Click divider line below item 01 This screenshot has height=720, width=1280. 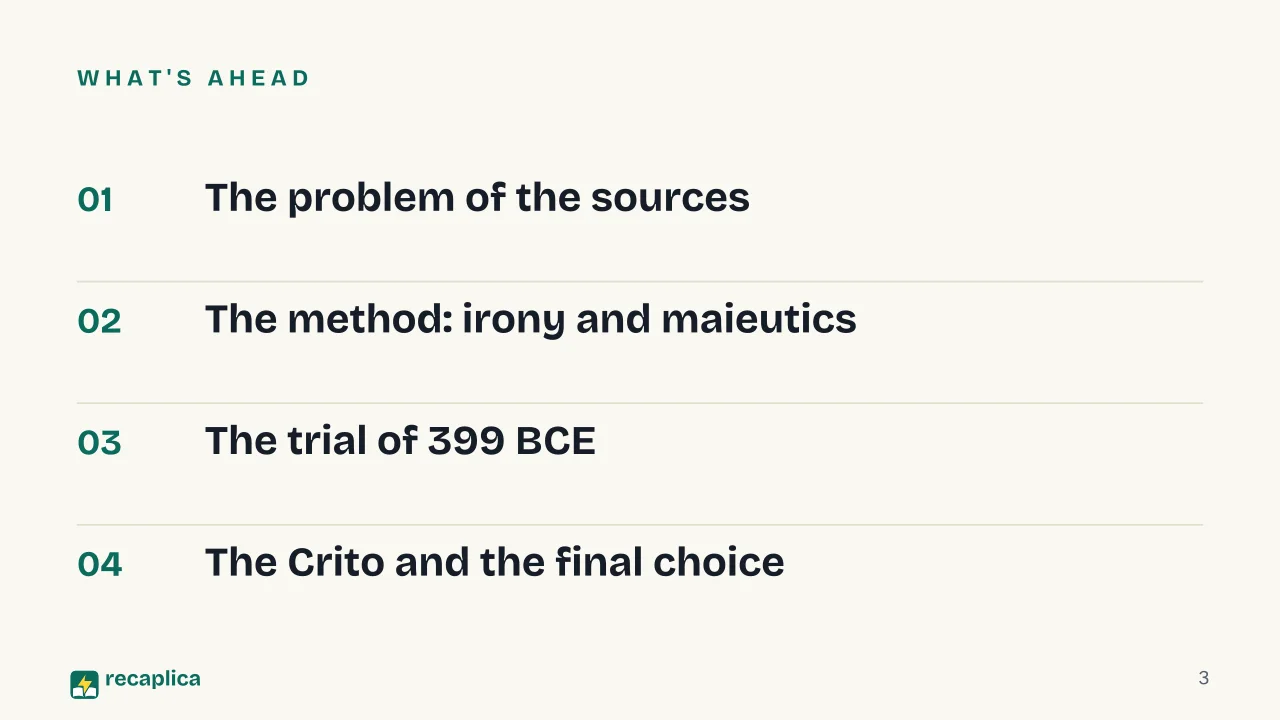tap(640, 282)
